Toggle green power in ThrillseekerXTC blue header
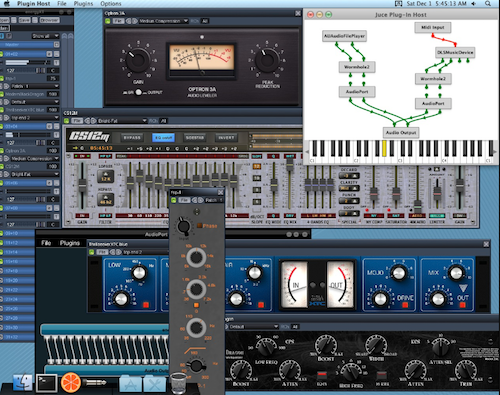 91,252
